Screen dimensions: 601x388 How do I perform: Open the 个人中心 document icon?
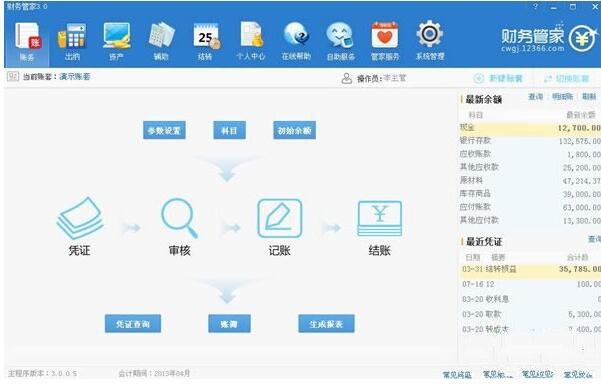pos(251,42)
